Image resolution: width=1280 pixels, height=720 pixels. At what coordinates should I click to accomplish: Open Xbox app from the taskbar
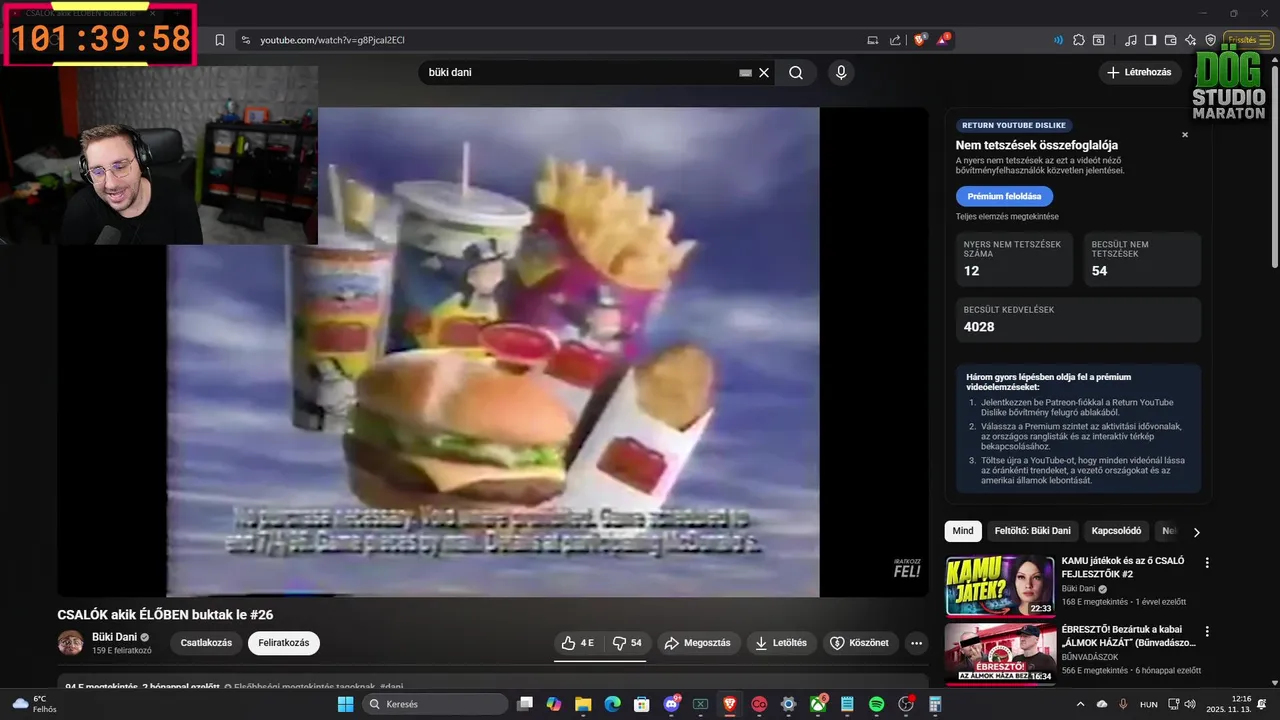tap(818, 704)
